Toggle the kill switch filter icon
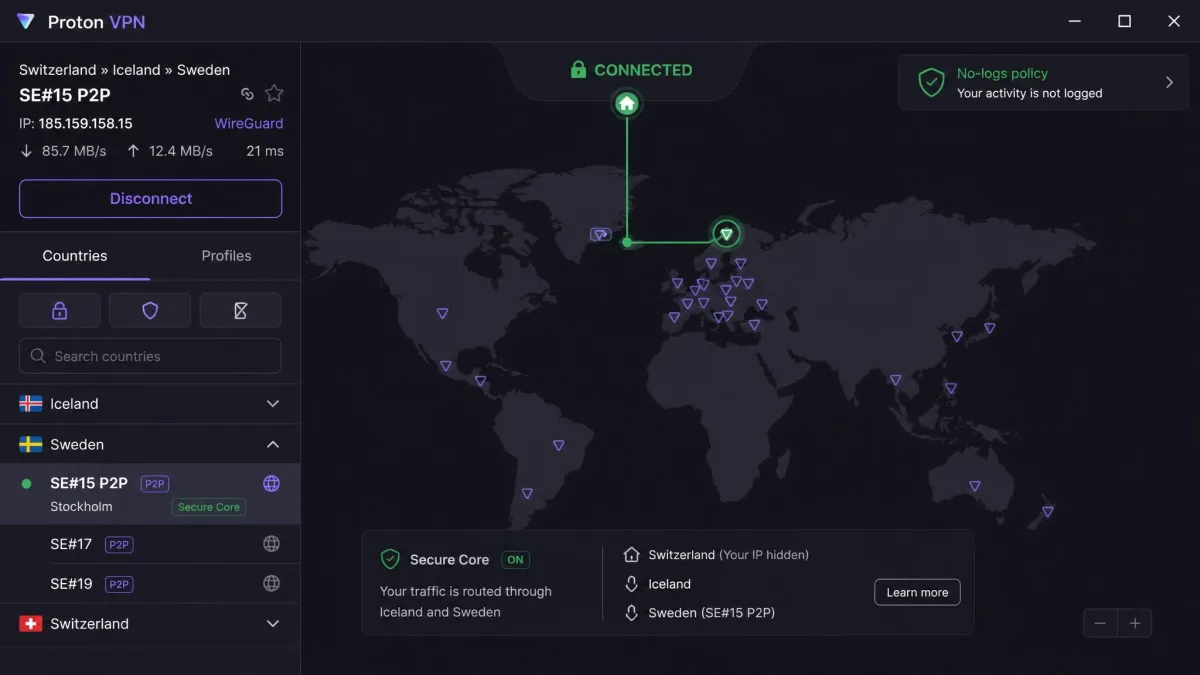The width and height of the screenshot is (1200, 675). pos(240,311)
